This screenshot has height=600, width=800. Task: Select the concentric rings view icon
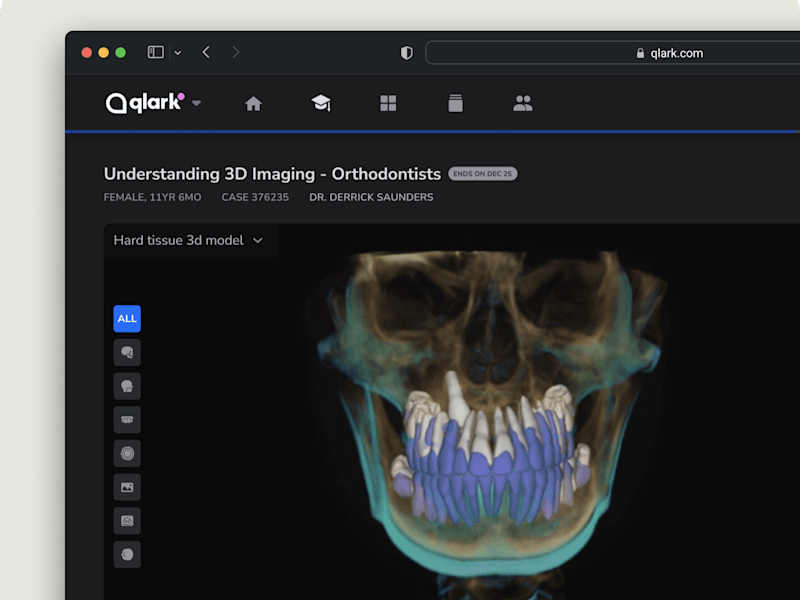pos(127,454)
